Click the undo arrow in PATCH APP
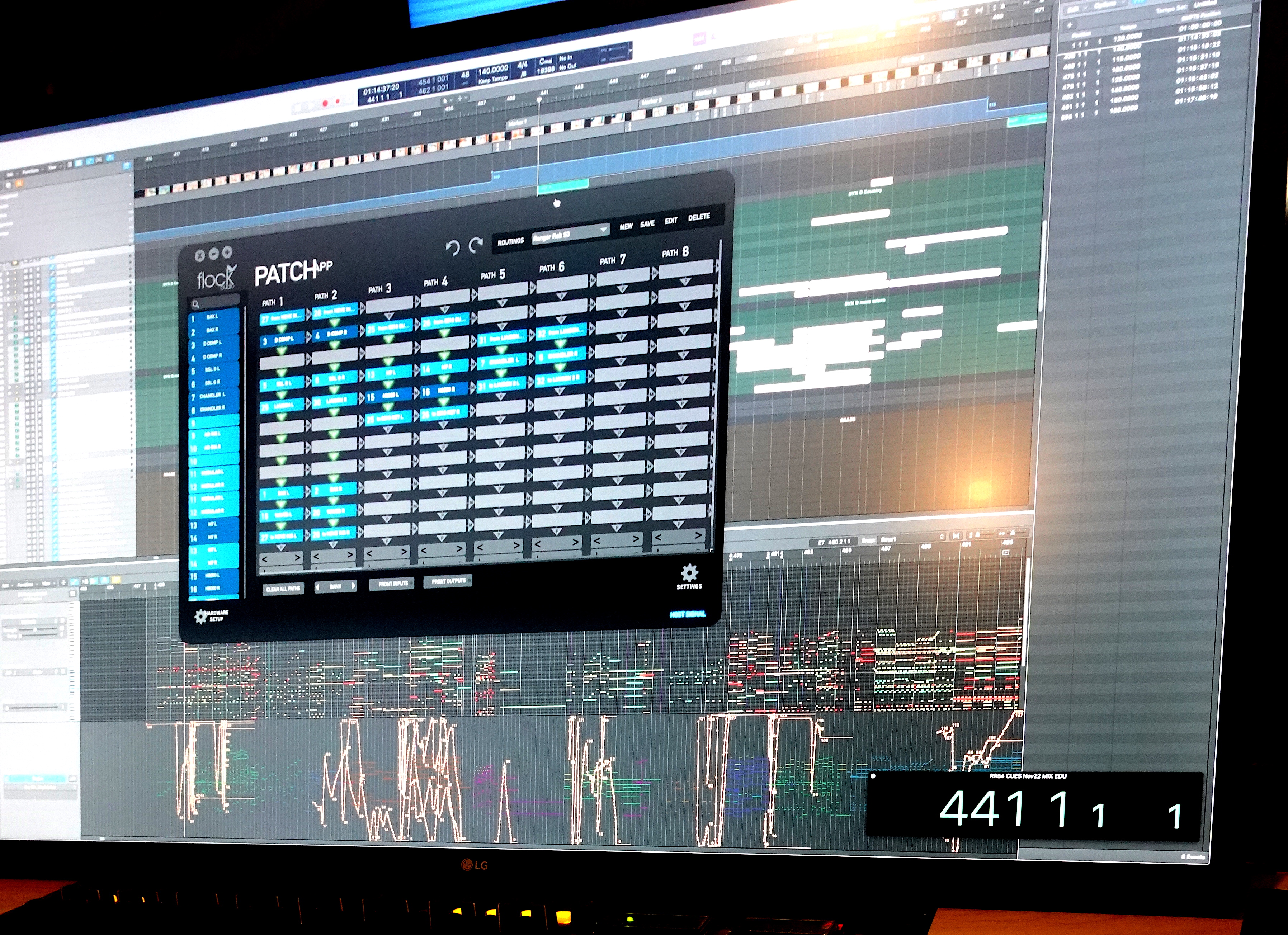Image resolution: width=1288 pixels, height=935 pixels. tap(452, 249)
